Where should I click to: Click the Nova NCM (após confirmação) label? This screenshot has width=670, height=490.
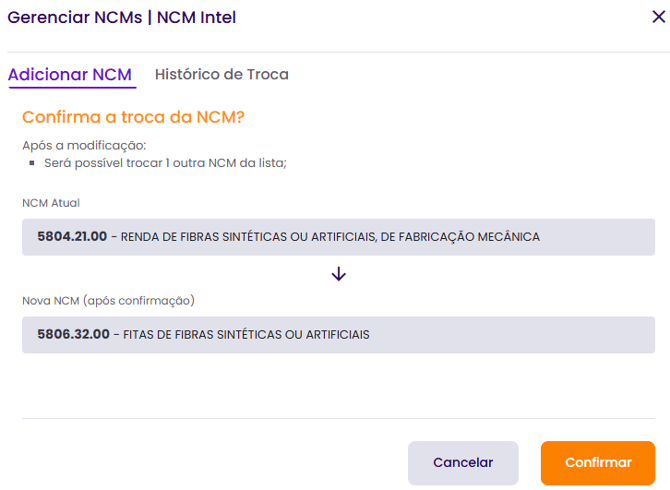(x=108, y=300)
